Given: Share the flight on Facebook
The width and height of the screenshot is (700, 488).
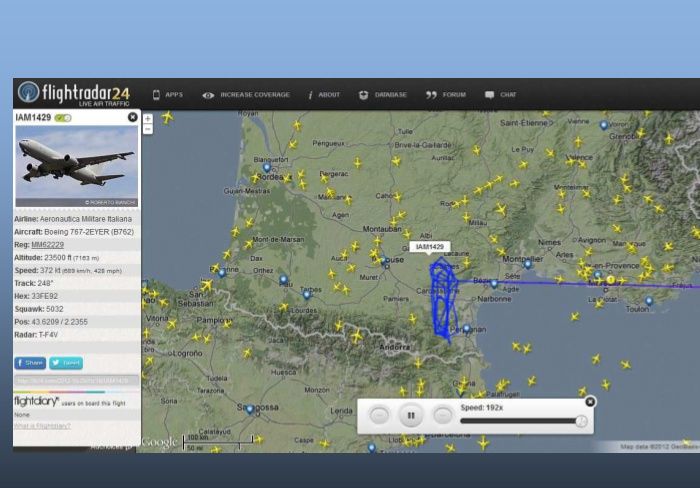Looking at the screenshot, I should point(30,363).
